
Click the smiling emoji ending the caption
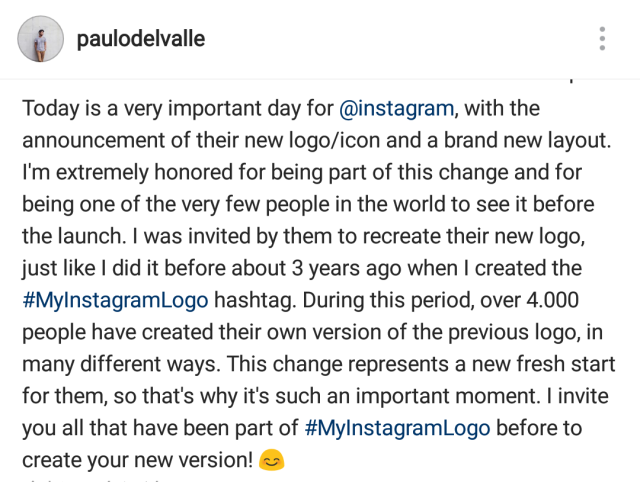[x=270, y=461]
